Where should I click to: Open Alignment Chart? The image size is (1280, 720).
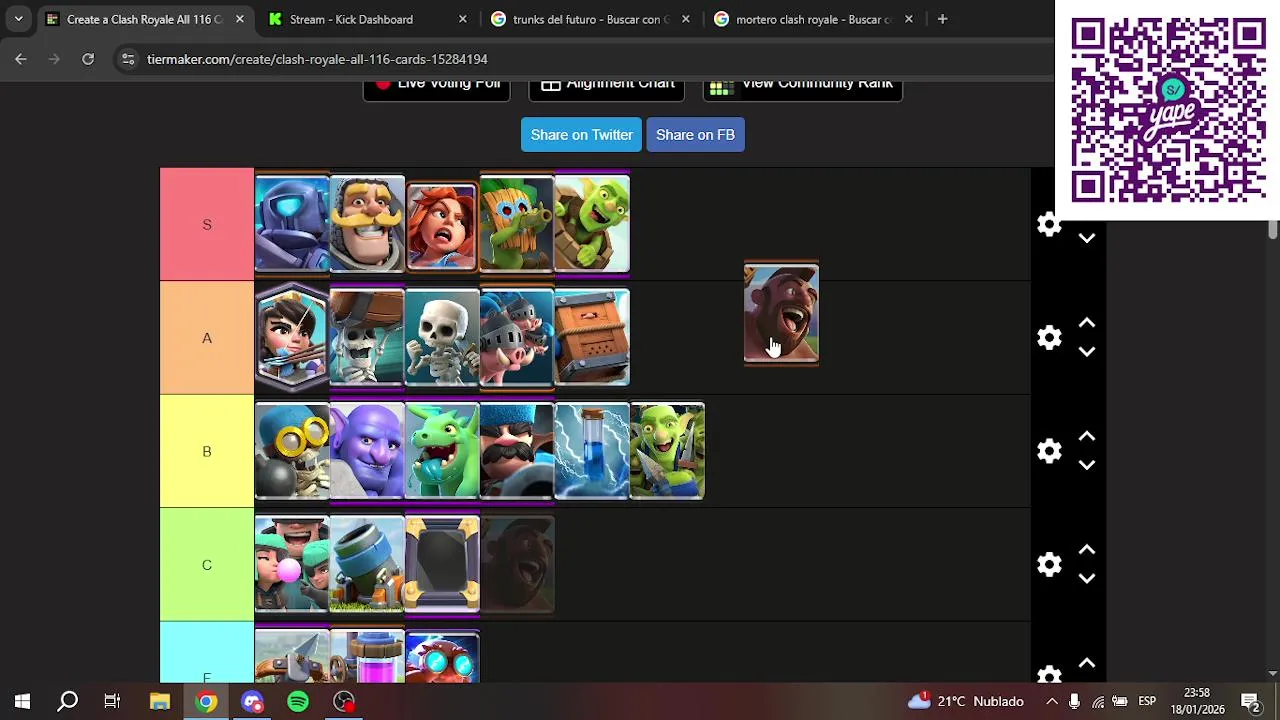(x=606, y=88)
